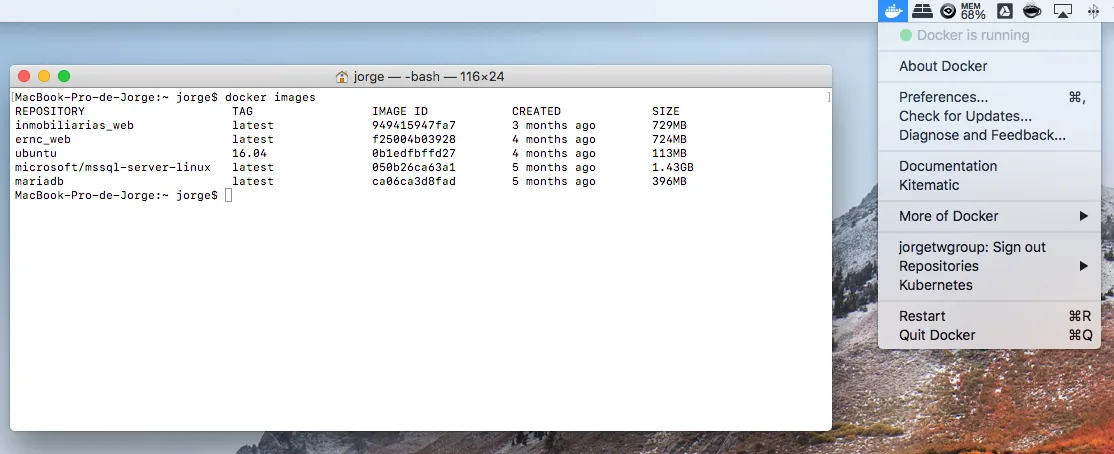The width and height of the screenshot is (1114, 454).
Task: Open the stacked-grid menu bar icon
Action: (x=922, y=11)
